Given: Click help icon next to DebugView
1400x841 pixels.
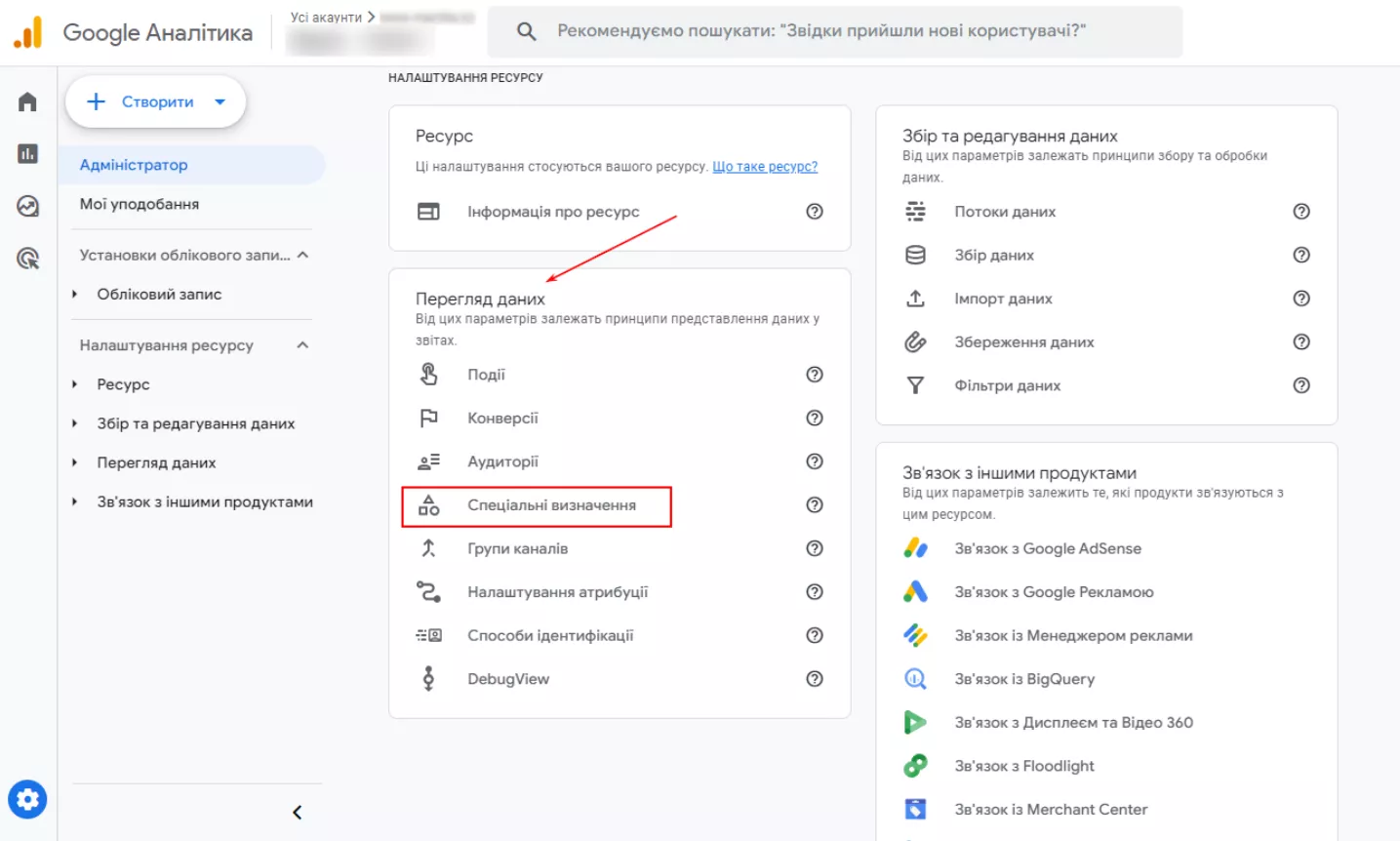Looking at the screenshot, I should (815, 679).
